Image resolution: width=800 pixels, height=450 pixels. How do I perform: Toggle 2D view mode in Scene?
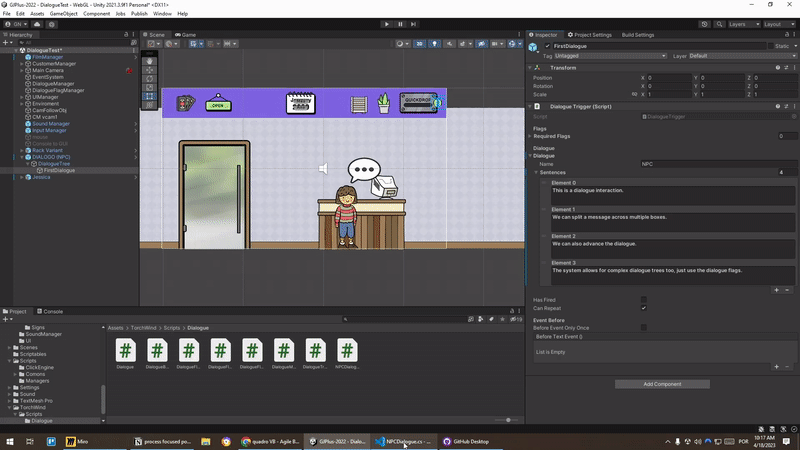[419, 44]
